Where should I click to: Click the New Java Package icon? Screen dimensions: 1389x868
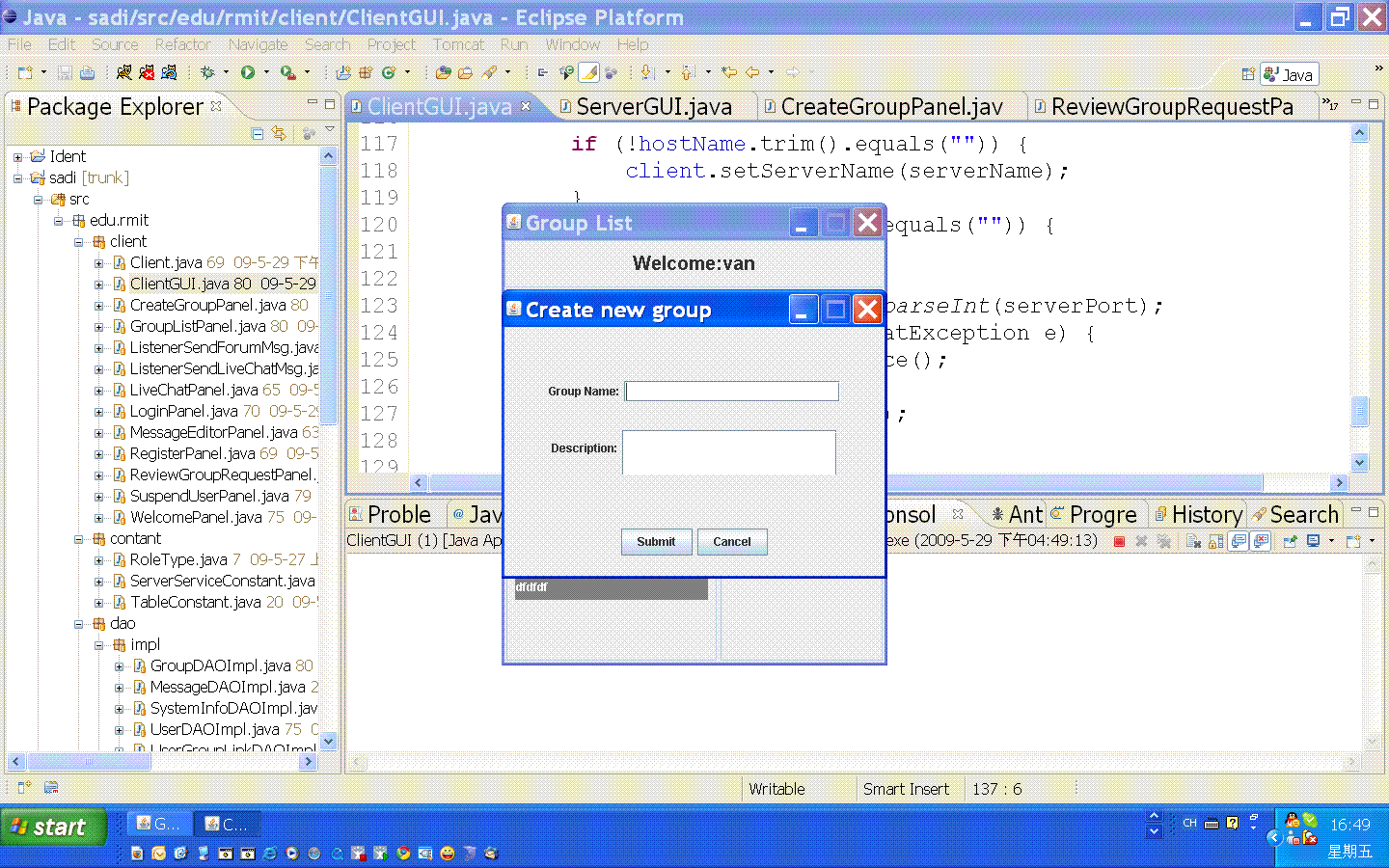pos(366,72)
